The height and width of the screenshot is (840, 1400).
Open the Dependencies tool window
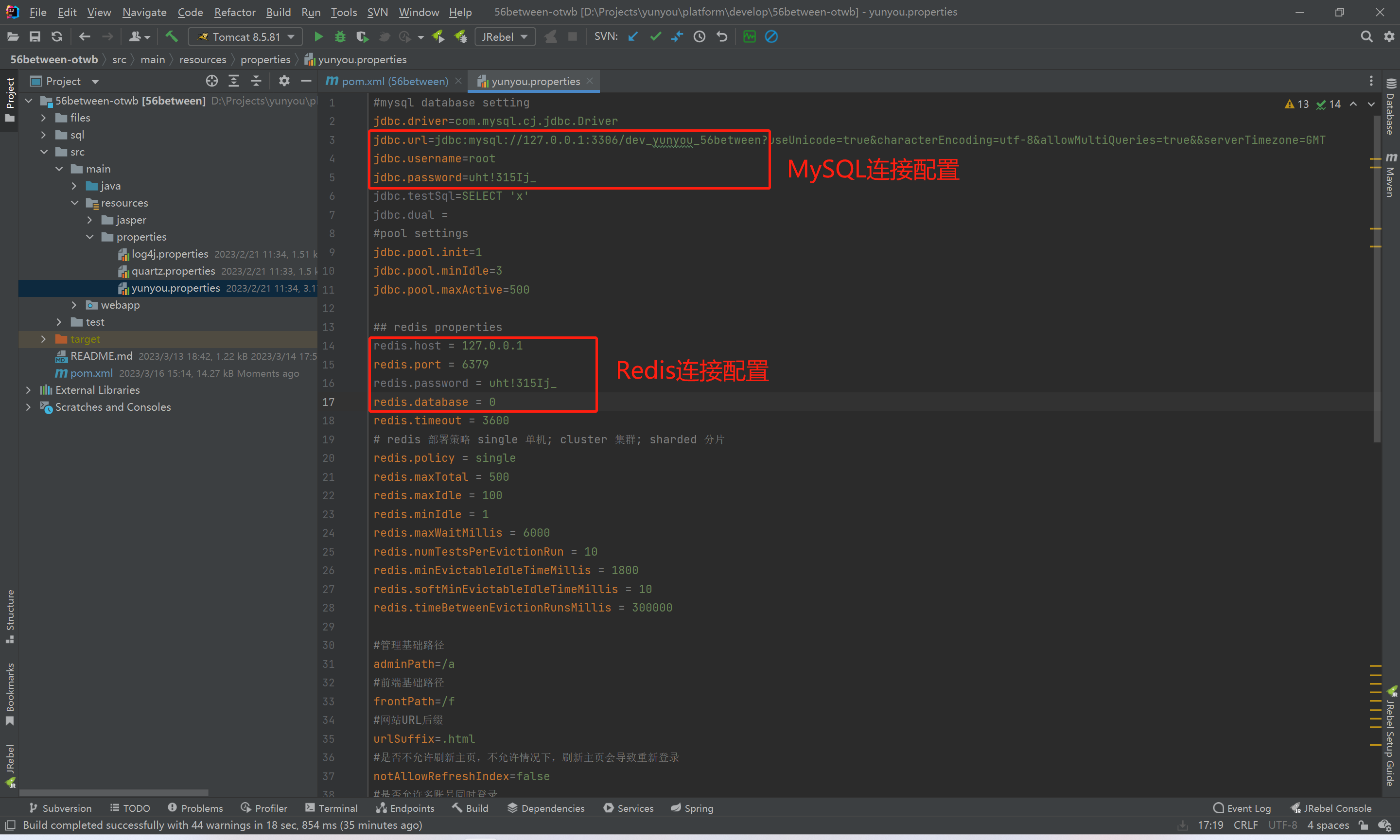pyautogui.click(x=546, y=808)
